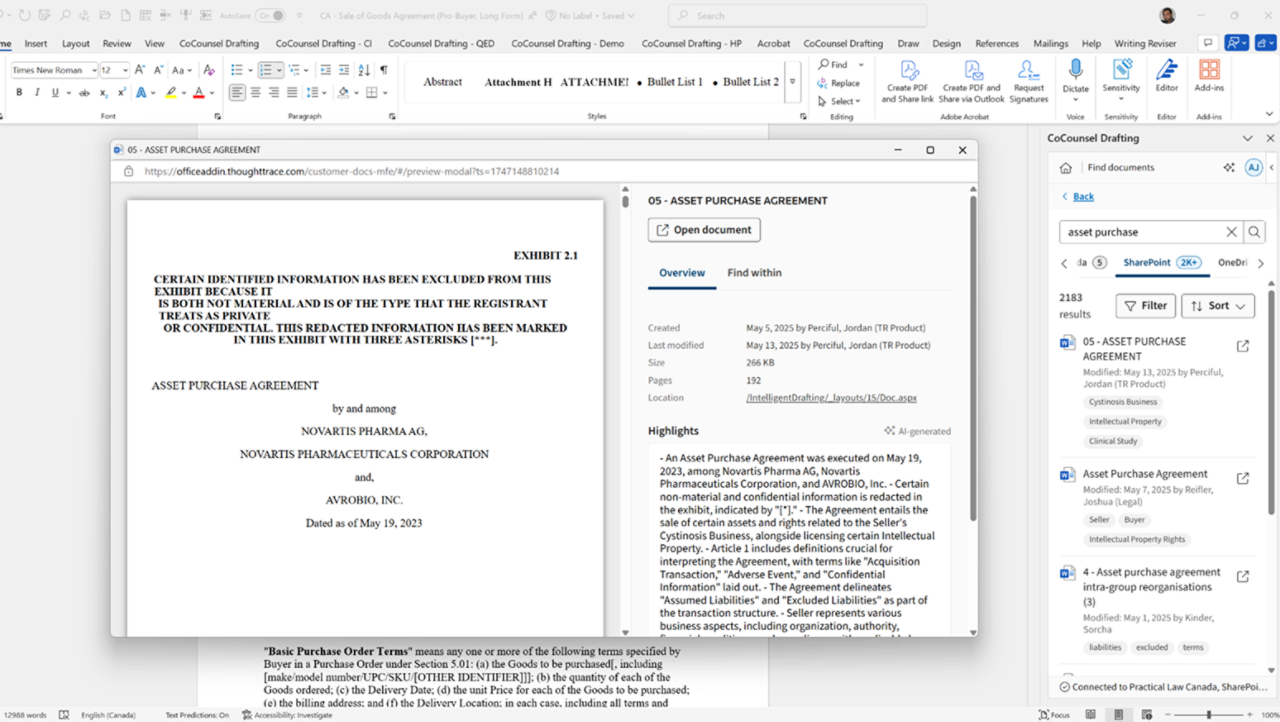
Task: Adjust the zoom slider in status bar
Action: (1209, 715)
